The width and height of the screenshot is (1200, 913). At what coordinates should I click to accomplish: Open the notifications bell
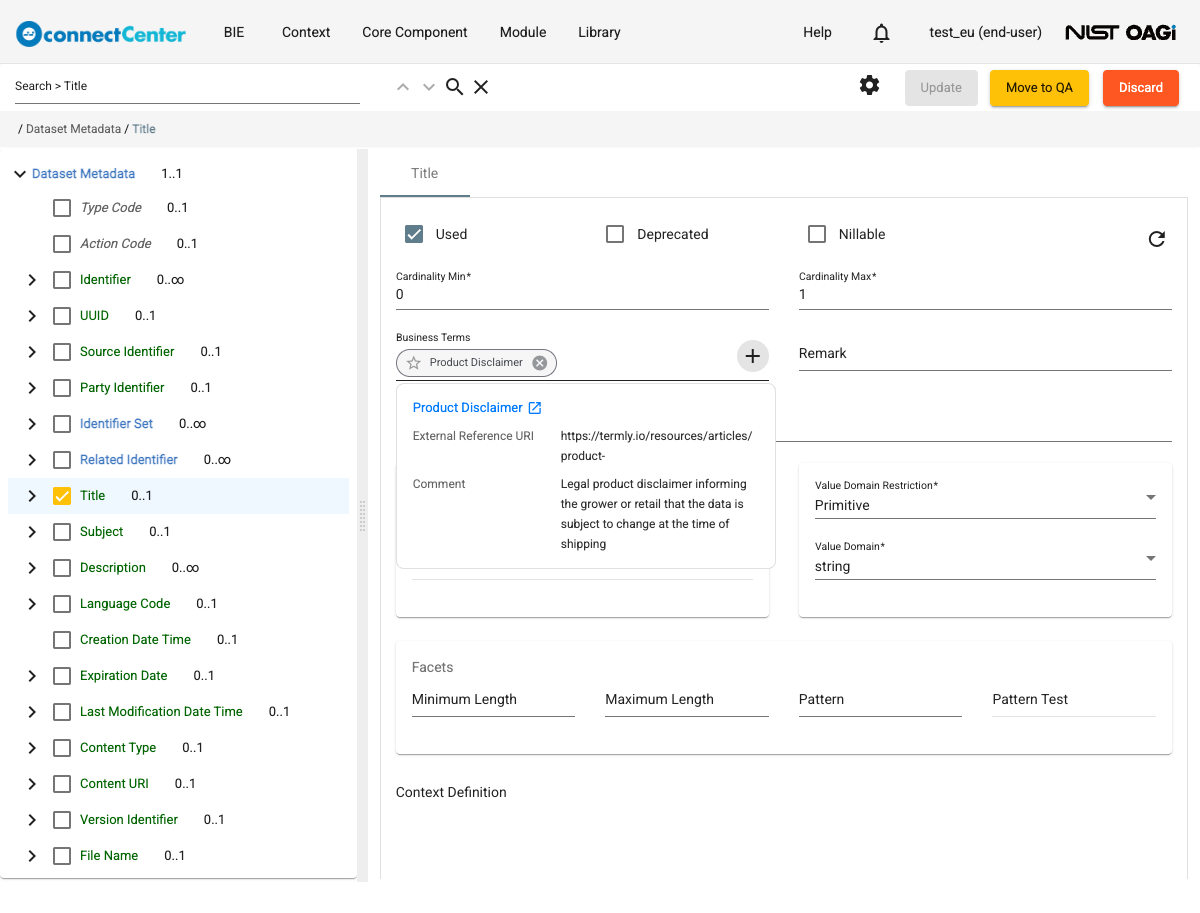[881, 33]
